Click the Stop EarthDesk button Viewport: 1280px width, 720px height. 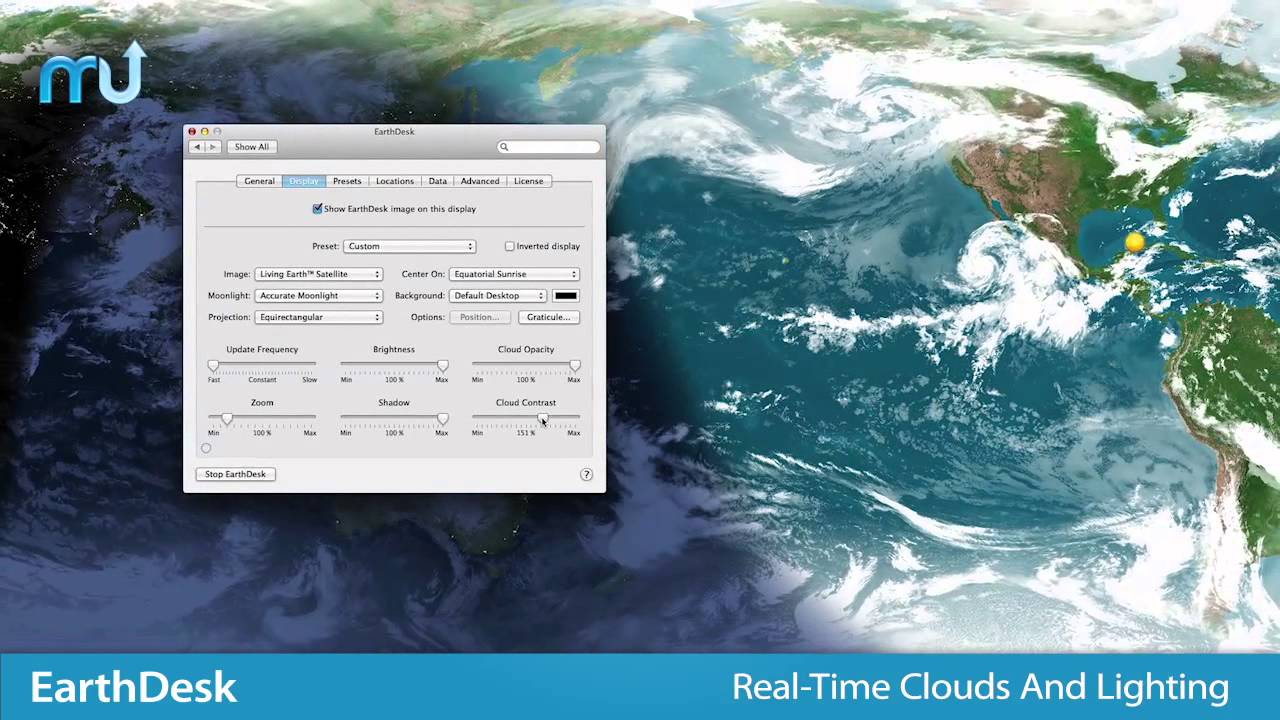[235, 474]
